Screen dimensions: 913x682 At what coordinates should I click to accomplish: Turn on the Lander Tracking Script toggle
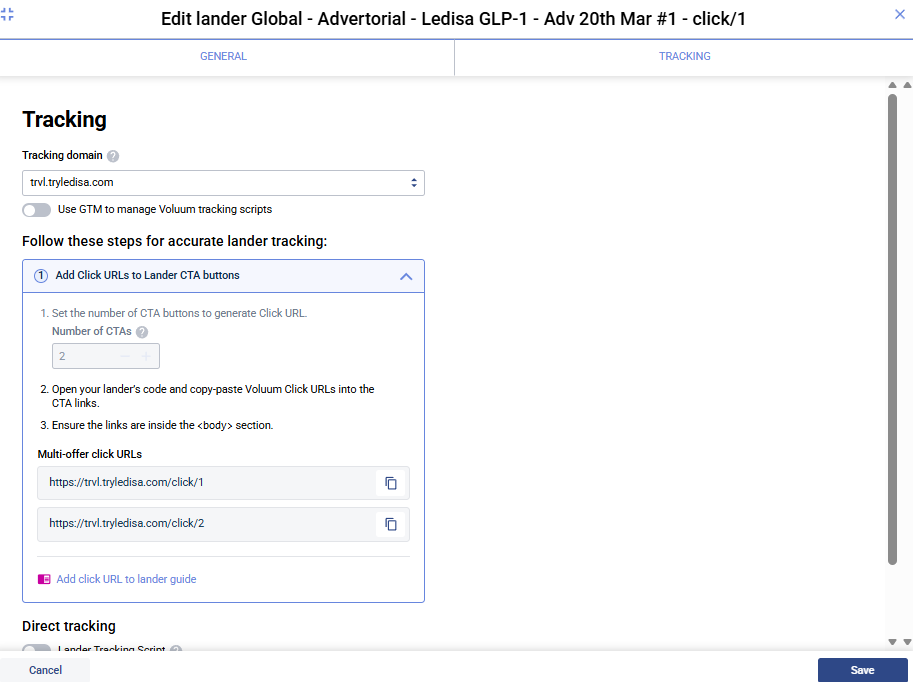coord(36,650)
